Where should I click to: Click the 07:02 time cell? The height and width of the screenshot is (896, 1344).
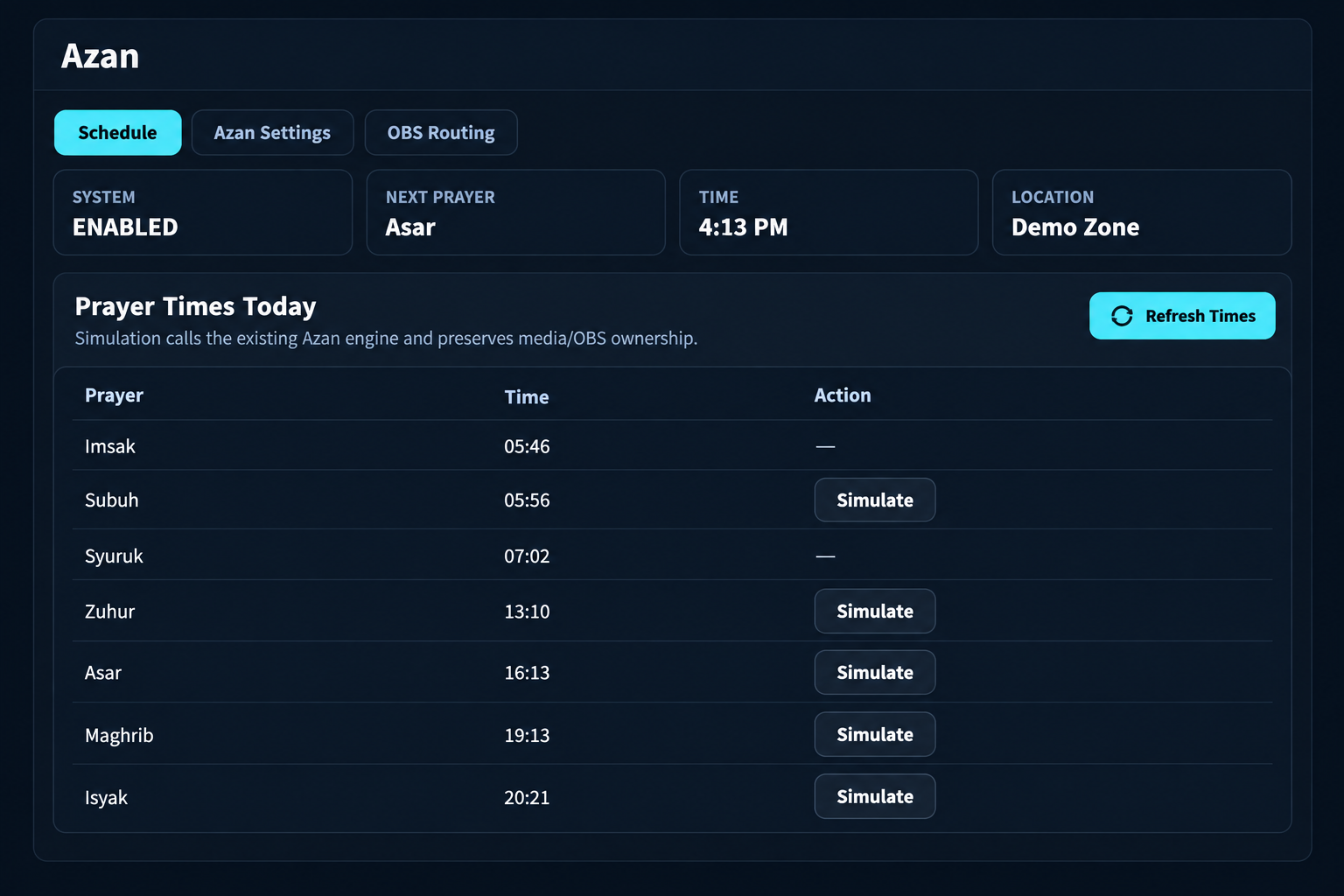point(527,556)
